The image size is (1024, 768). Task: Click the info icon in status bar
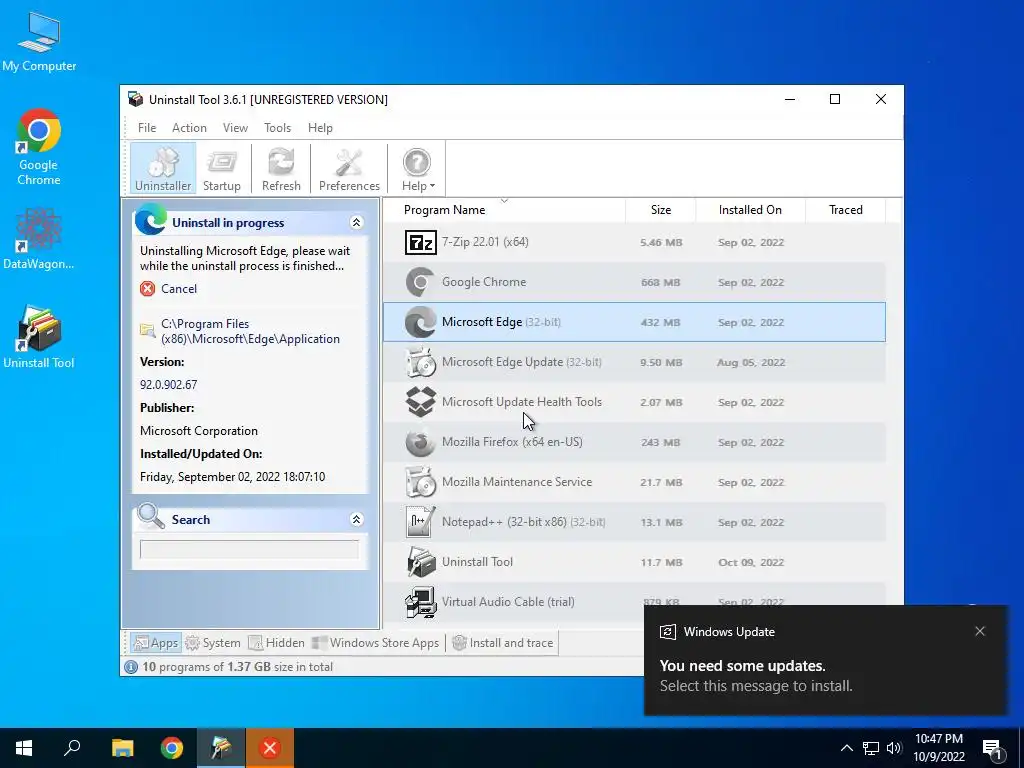[x=131, y=667]
